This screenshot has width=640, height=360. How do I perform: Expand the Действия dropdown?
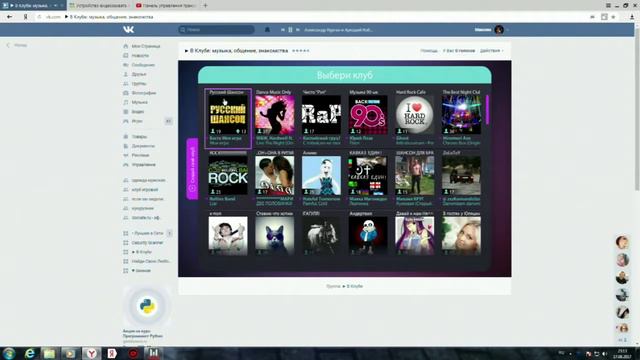tap(491, 51)
